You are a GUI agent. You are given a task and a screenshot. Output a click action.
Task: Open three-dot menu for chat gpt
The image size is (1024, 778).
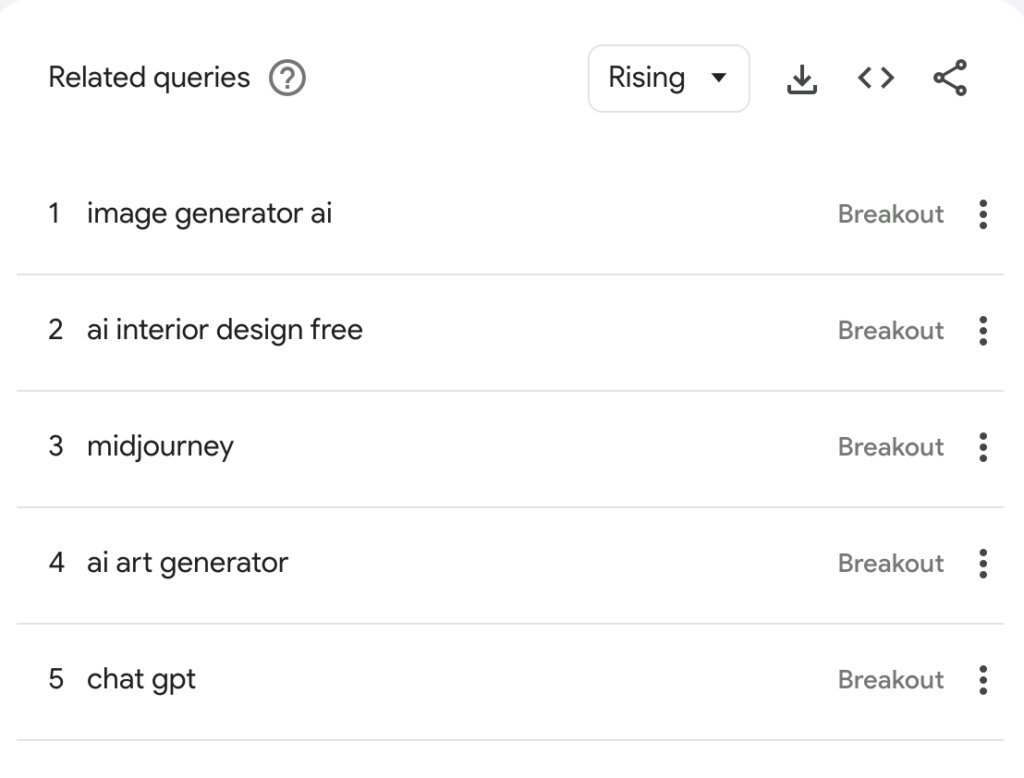coord(984,680)
